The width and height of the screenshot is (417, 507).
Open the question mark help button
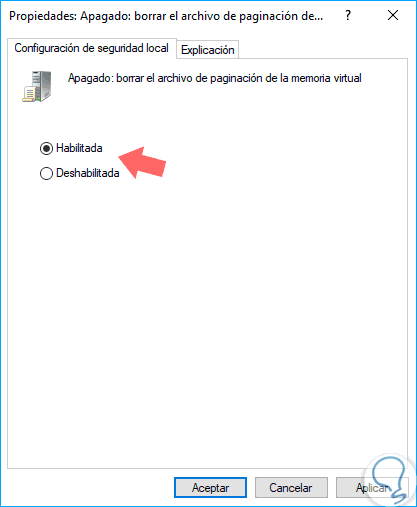348,15
